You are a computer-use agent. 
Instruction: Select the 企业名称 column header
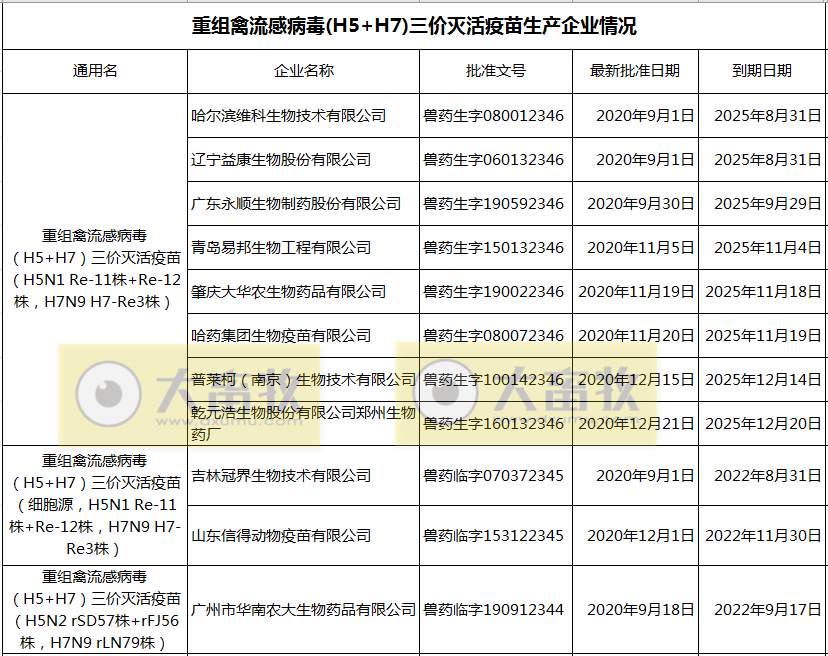coord(302,71)
